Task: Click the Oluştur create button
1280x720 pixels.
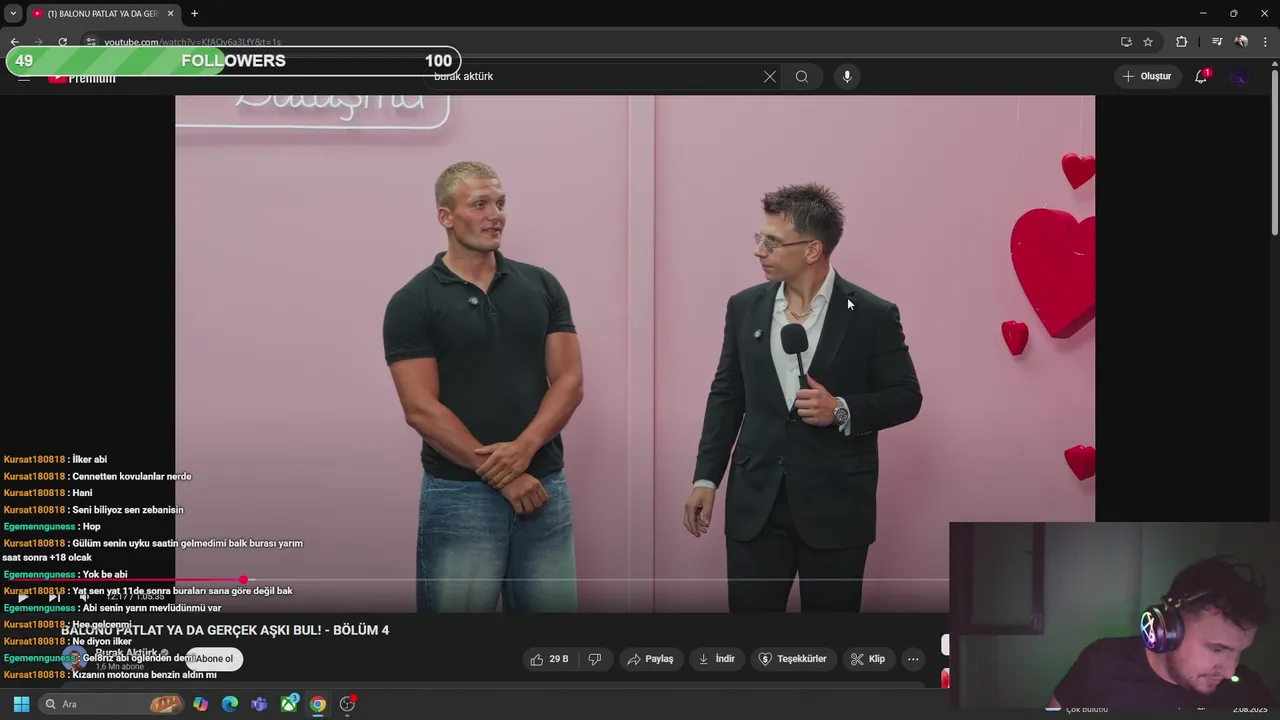Action: [x=1147, y=77]
